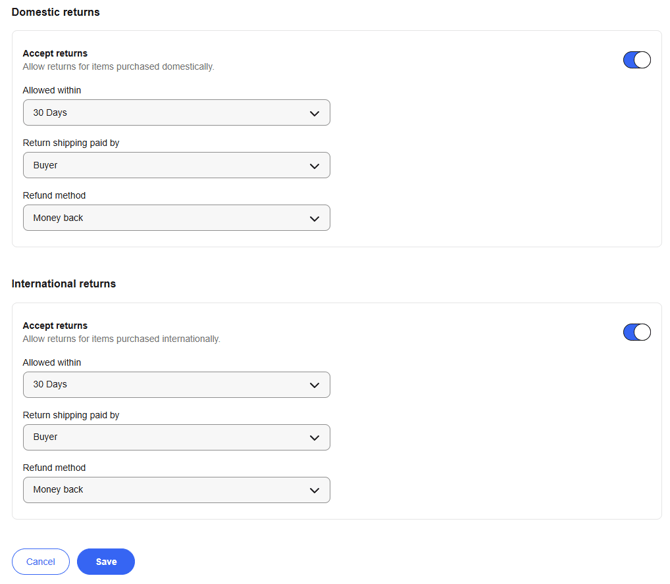
Task: Click domestic Accept returns label text
Action: tap(55, 53)
